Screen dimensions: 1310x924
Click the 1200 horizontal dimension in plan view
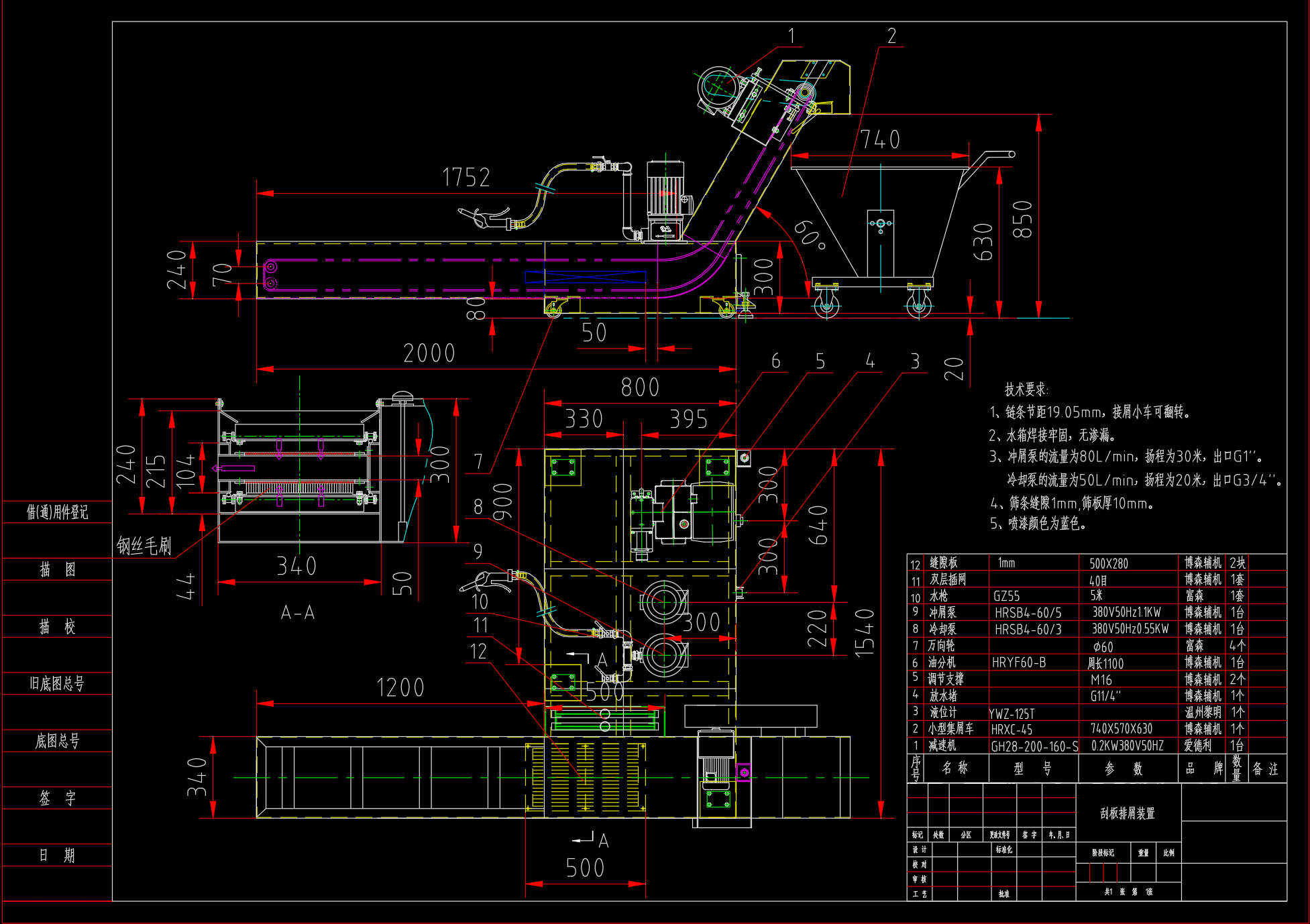click(x=400, y=688)
